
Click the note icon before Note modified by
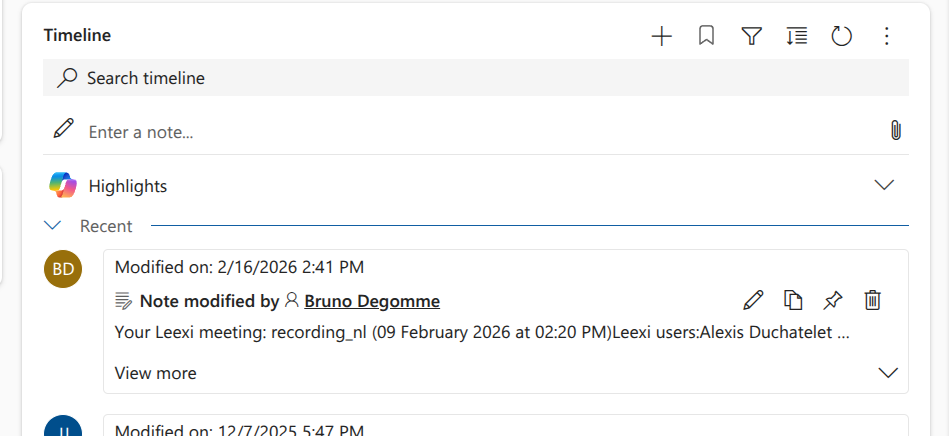coord(124,300)
